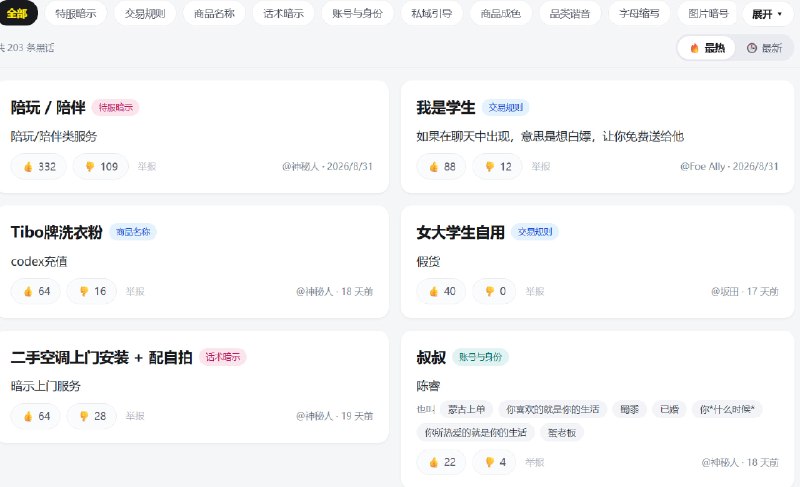Click the 话术暗示 badge on 二手空调 card
This screenshot has width=800, height=487.
[x=222, y=357]
